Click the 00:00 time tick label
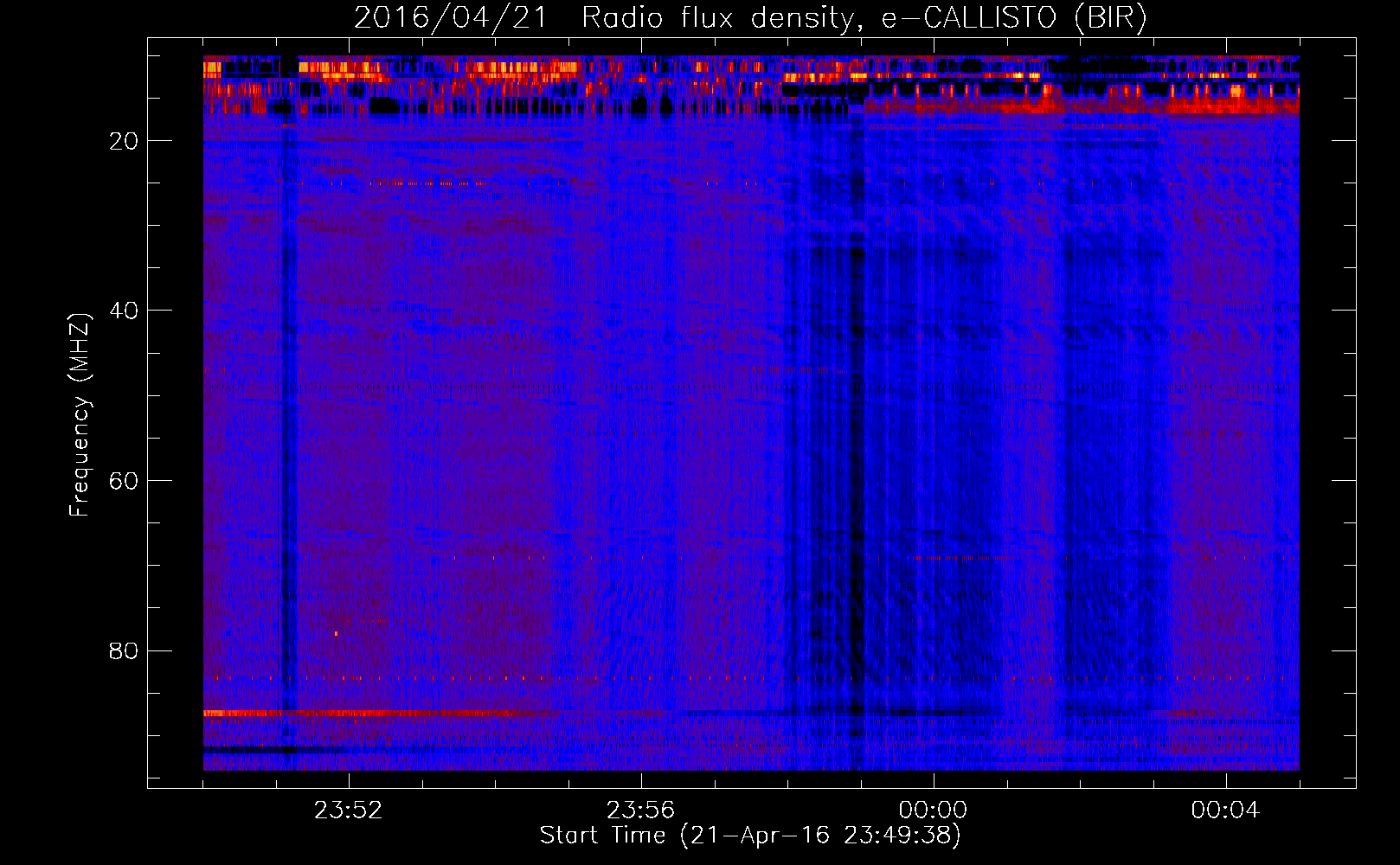 coord(933,811)
